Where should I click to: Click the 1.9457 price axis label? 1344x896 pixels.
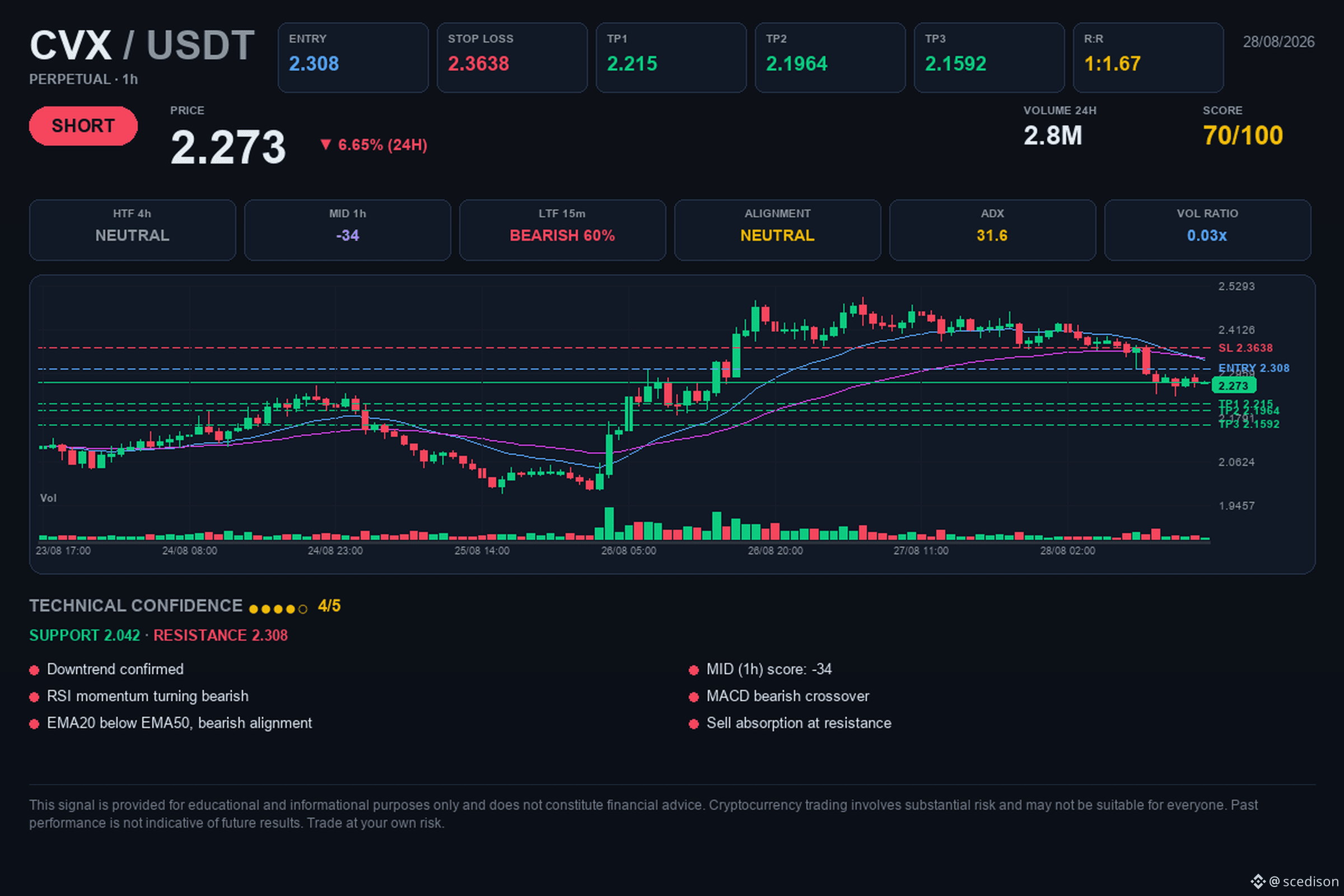click(1236, 506)
